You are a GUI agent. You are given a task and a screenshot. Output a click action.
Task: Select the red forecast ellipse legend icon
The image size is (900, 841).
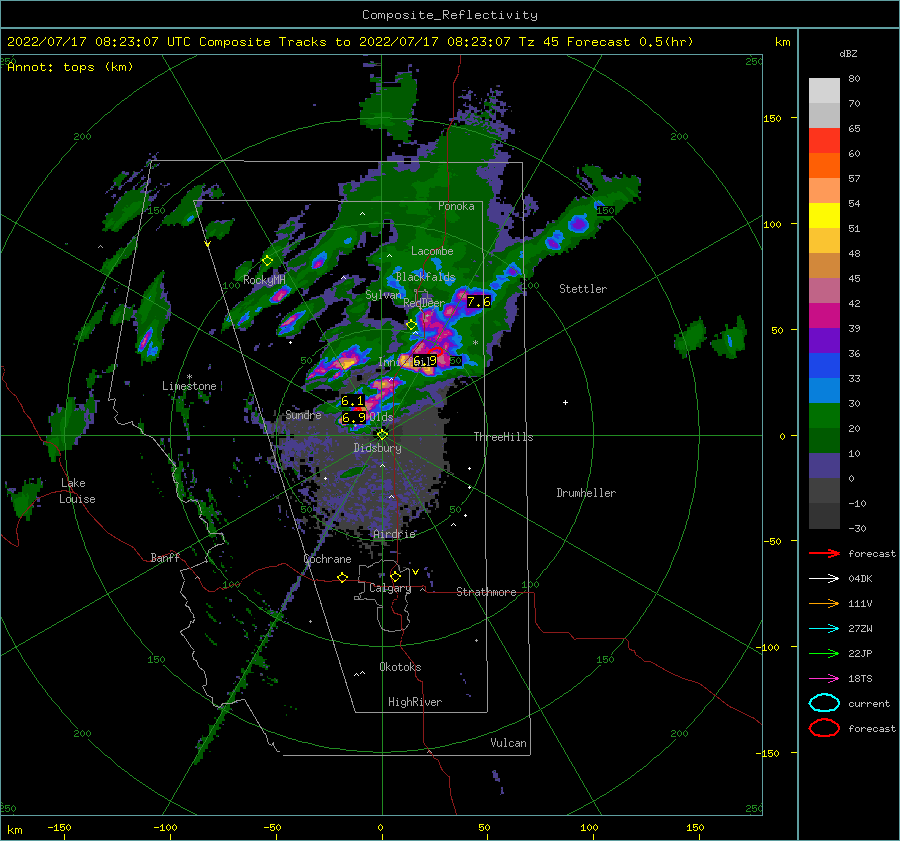click(x=824, y=728)
